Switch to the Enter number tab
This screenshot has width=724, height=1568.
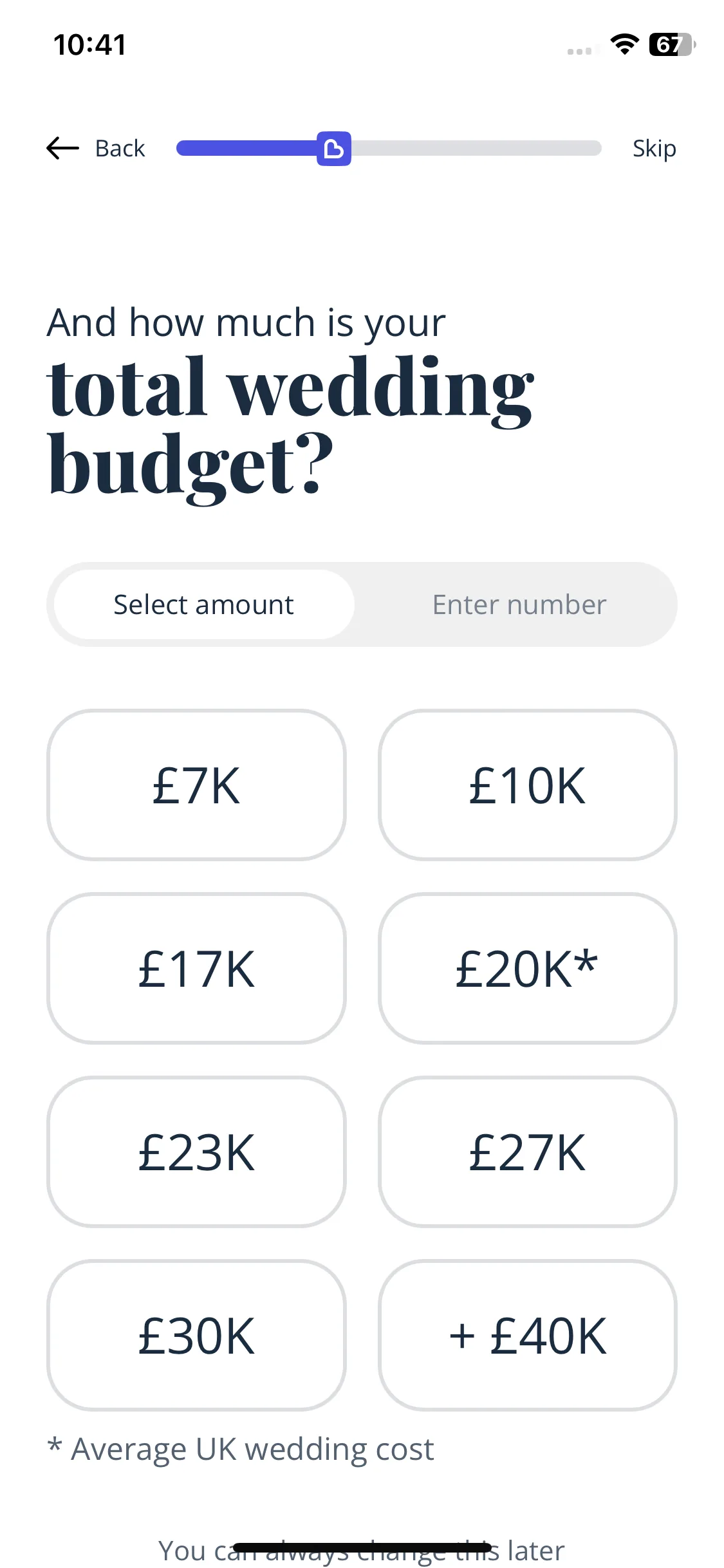519,604
